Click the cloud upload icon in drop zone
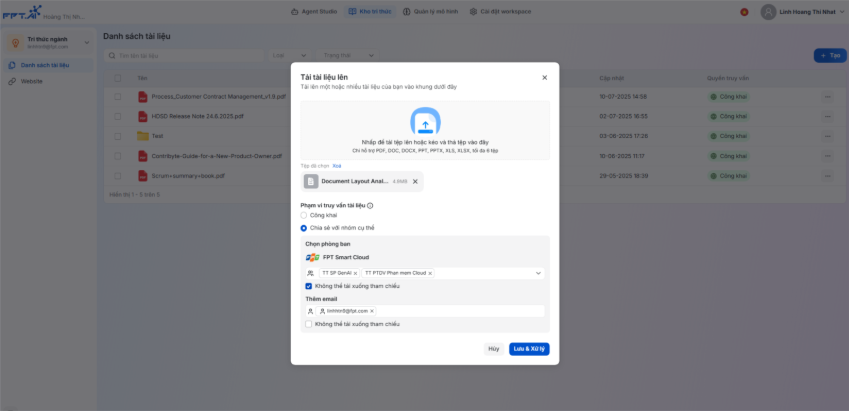 [425, 122]
